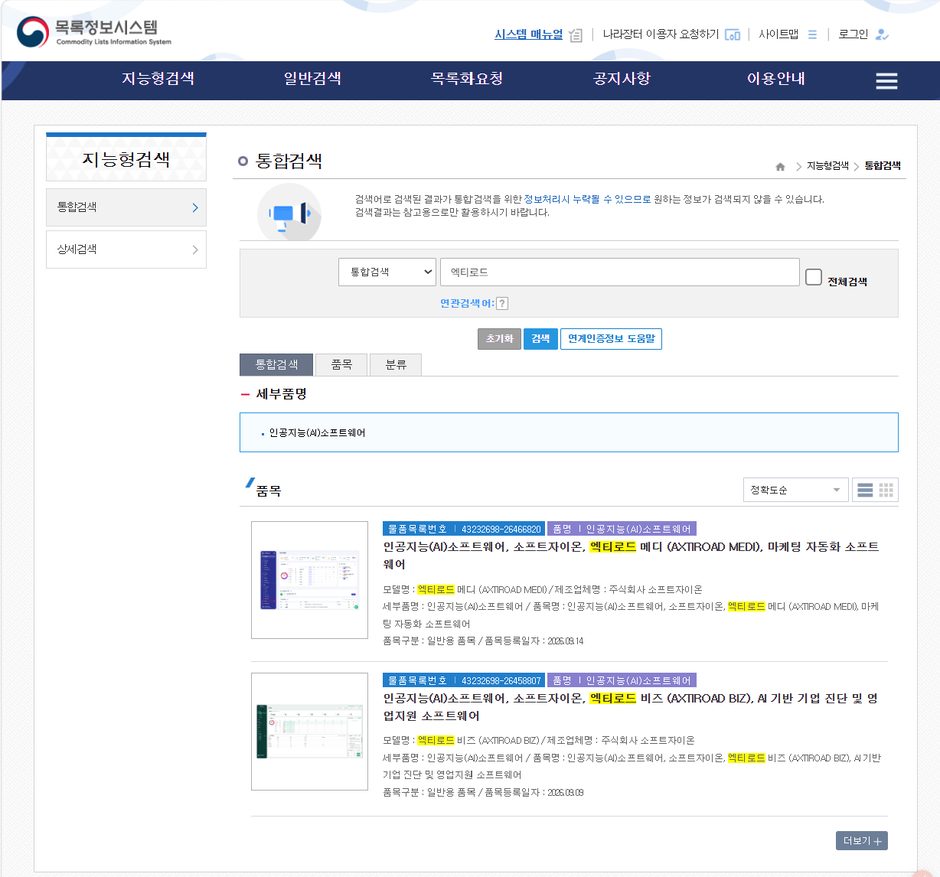Open the 목록화요청 menu
The image size is (940, 877).
click(466, 79)
